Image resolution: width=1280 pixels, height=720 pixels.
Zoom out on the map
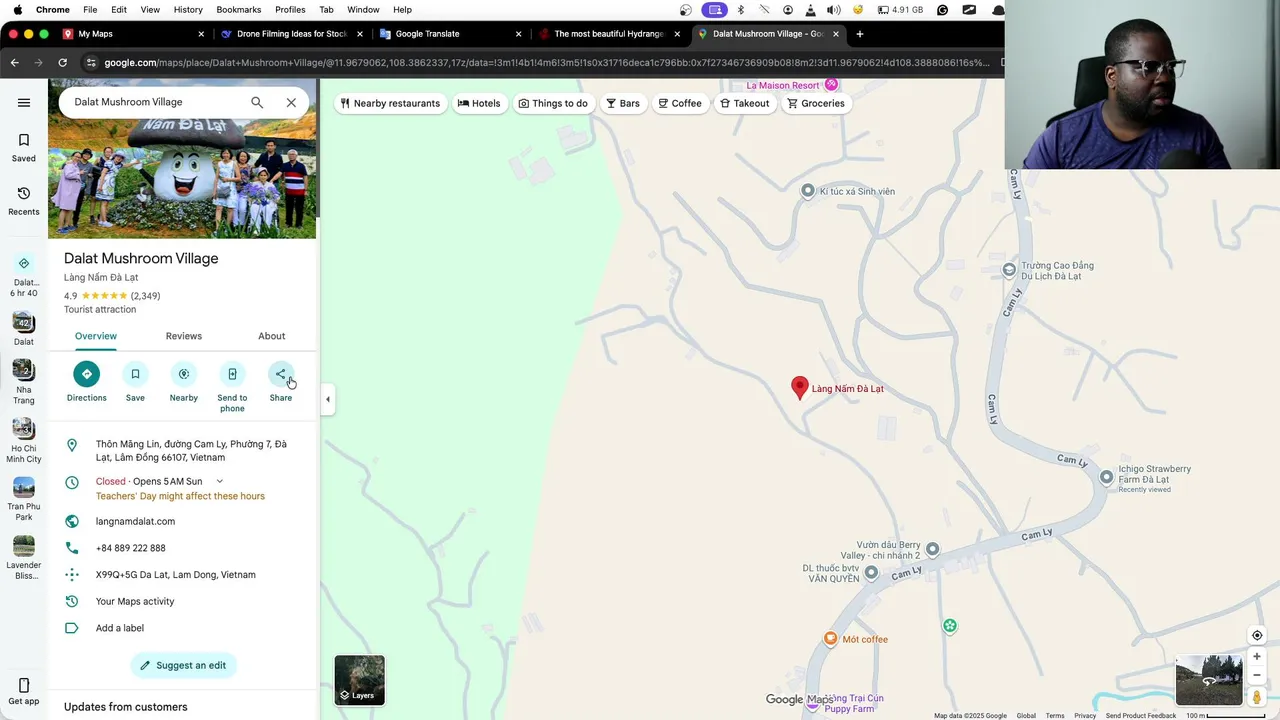(1257, 675)
